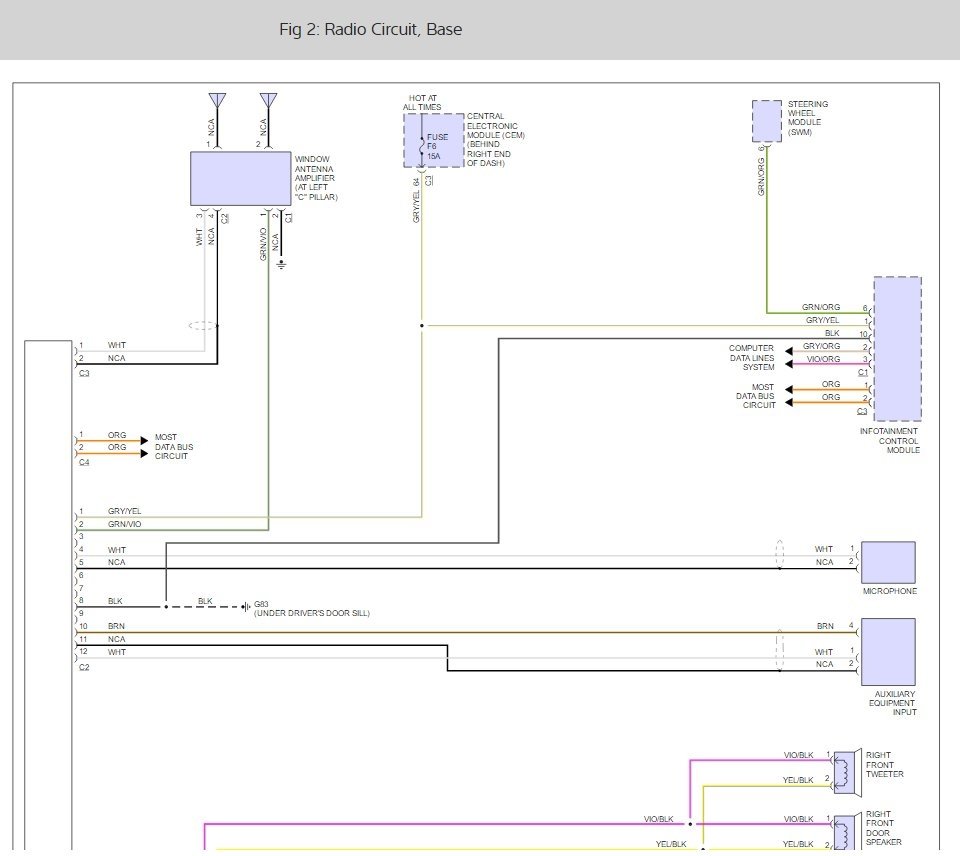The height and width of the screenshot is (856, 960).
Task: Click the "Under Driver's Door Sill" text
Action: 311,614
